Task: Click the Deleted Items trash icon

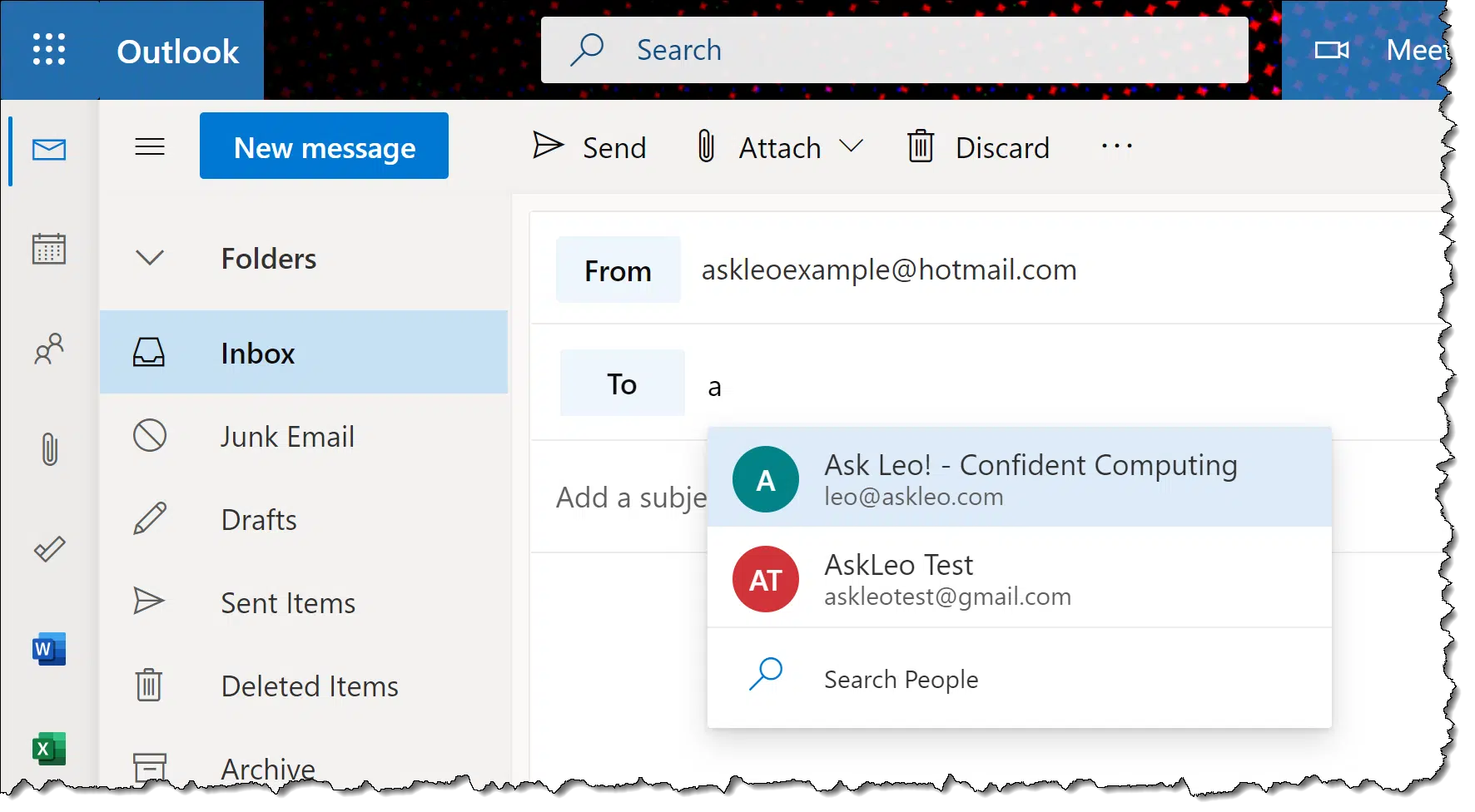Action: point(149,685)
